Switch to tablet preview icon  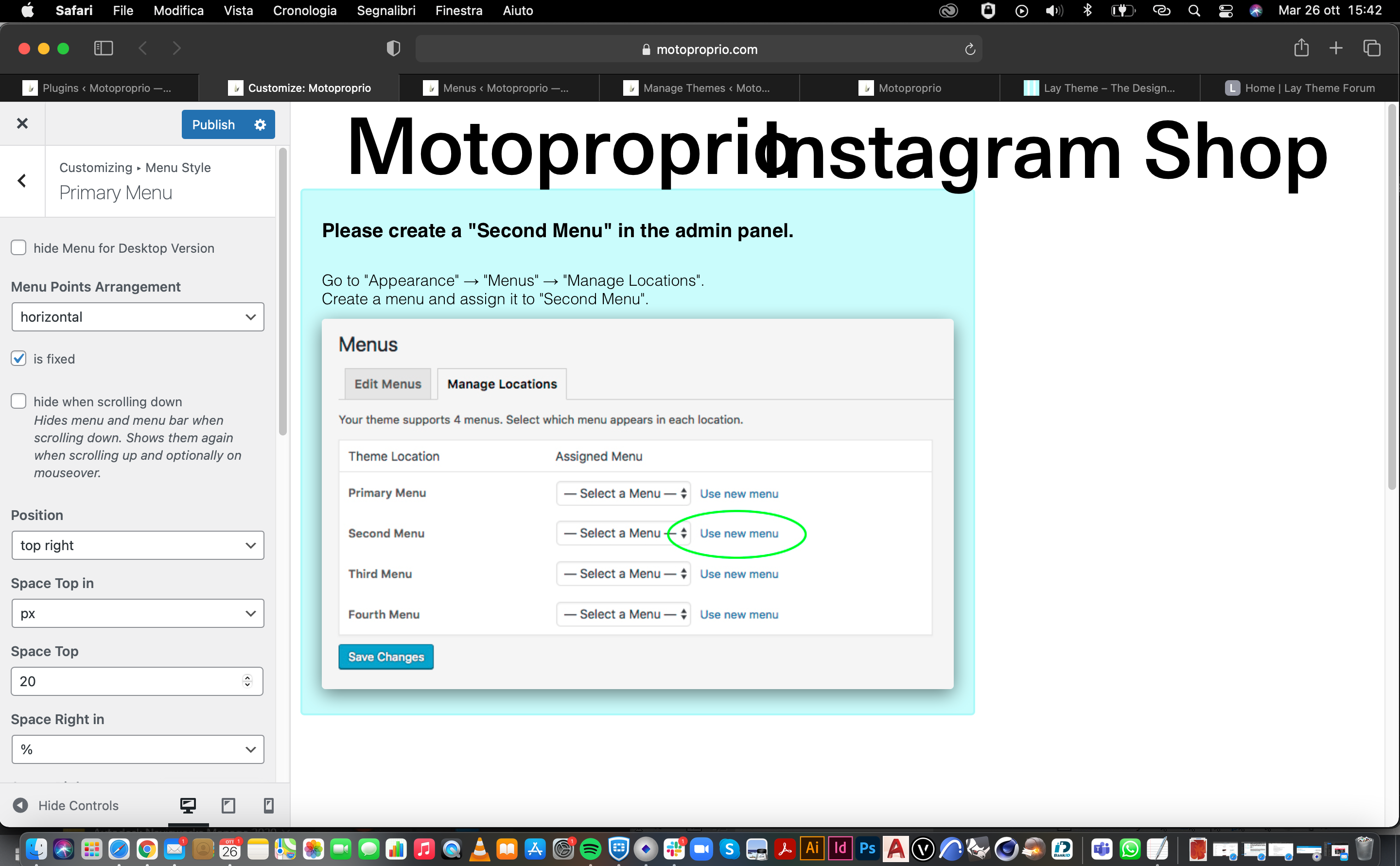coord(228,805)
